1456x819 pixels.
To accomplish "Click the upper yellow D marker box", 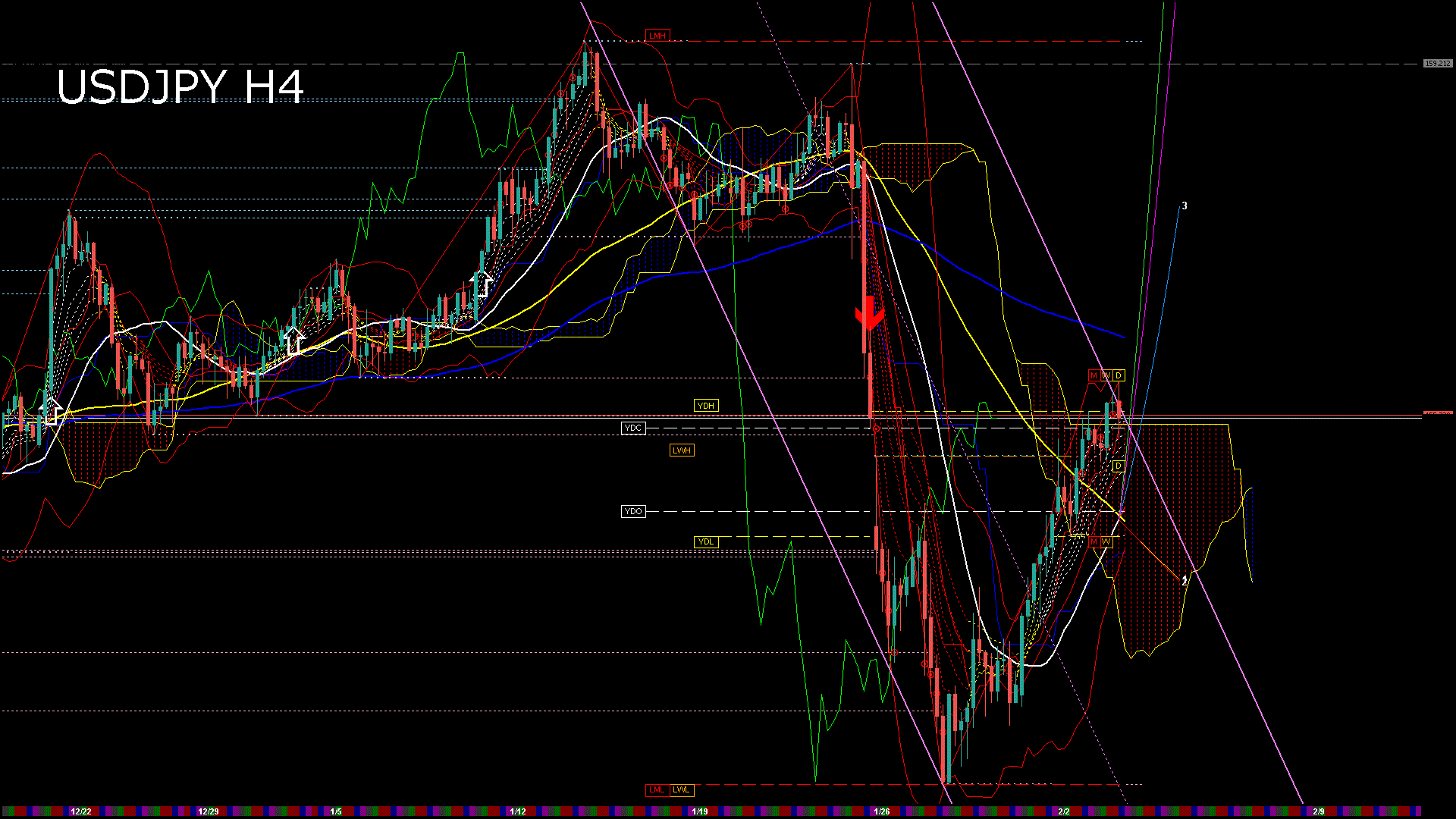I will click(x=1119, y=376).
